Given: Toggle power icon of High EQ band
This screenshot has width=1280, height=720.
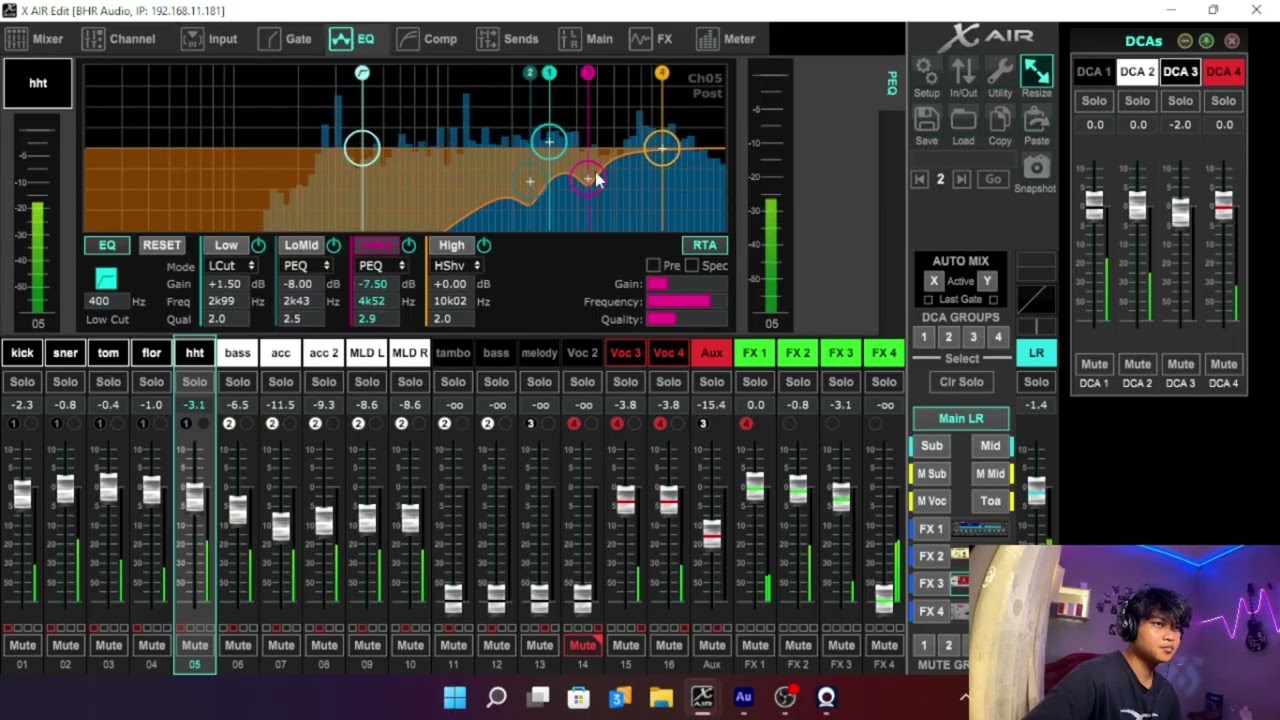Looking at the screenshot, I should click(x=484, y=245).
